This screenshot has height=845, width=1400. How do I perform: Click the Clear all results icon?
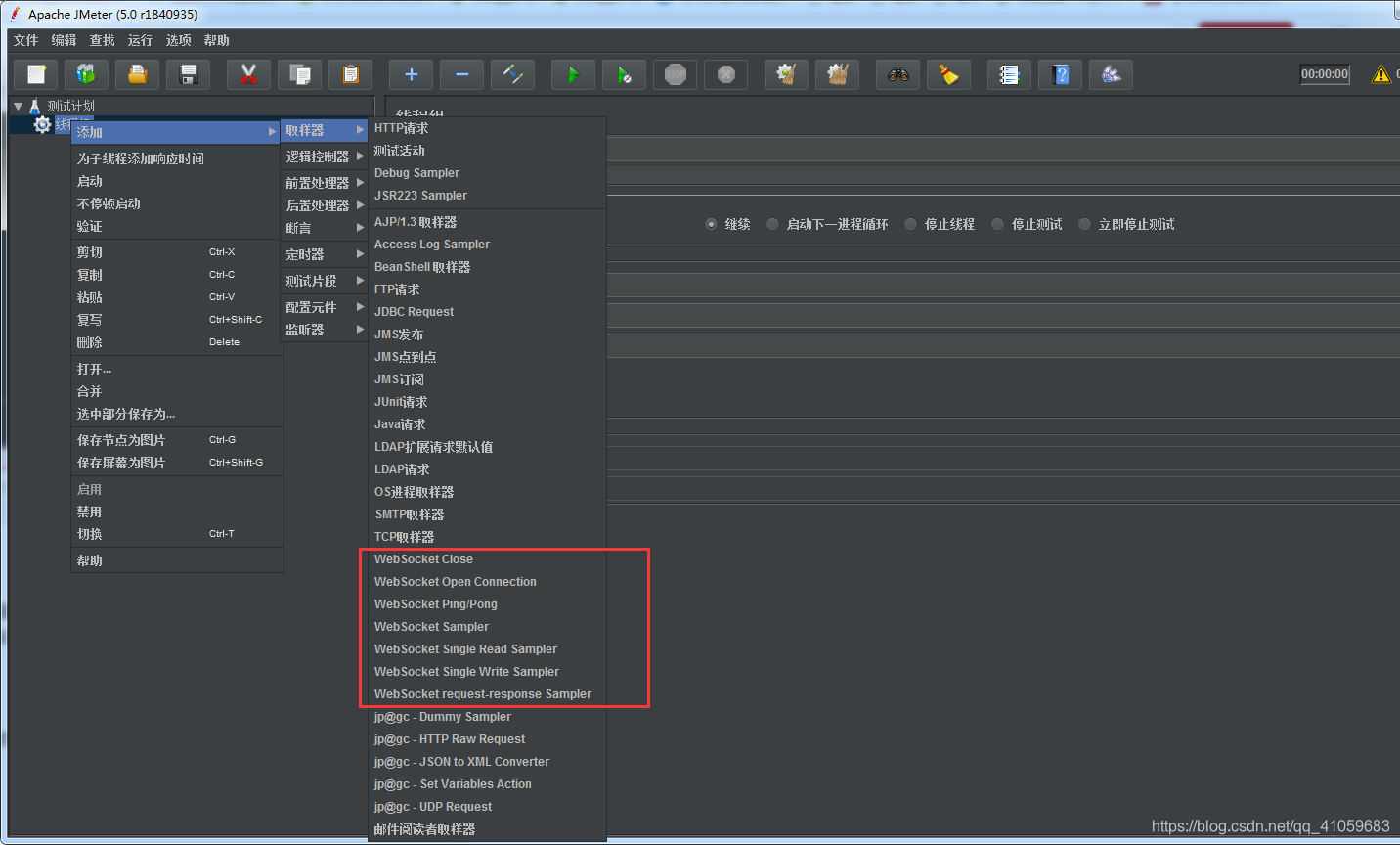[x=838, y=74]
